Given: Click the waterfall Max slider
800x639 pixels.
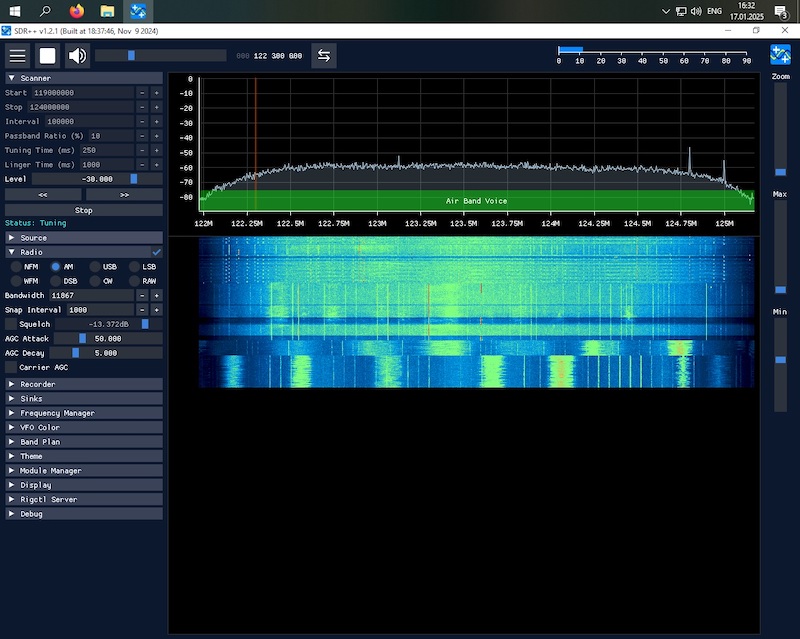Looking at the screenshot, I should tap(780, 248).
